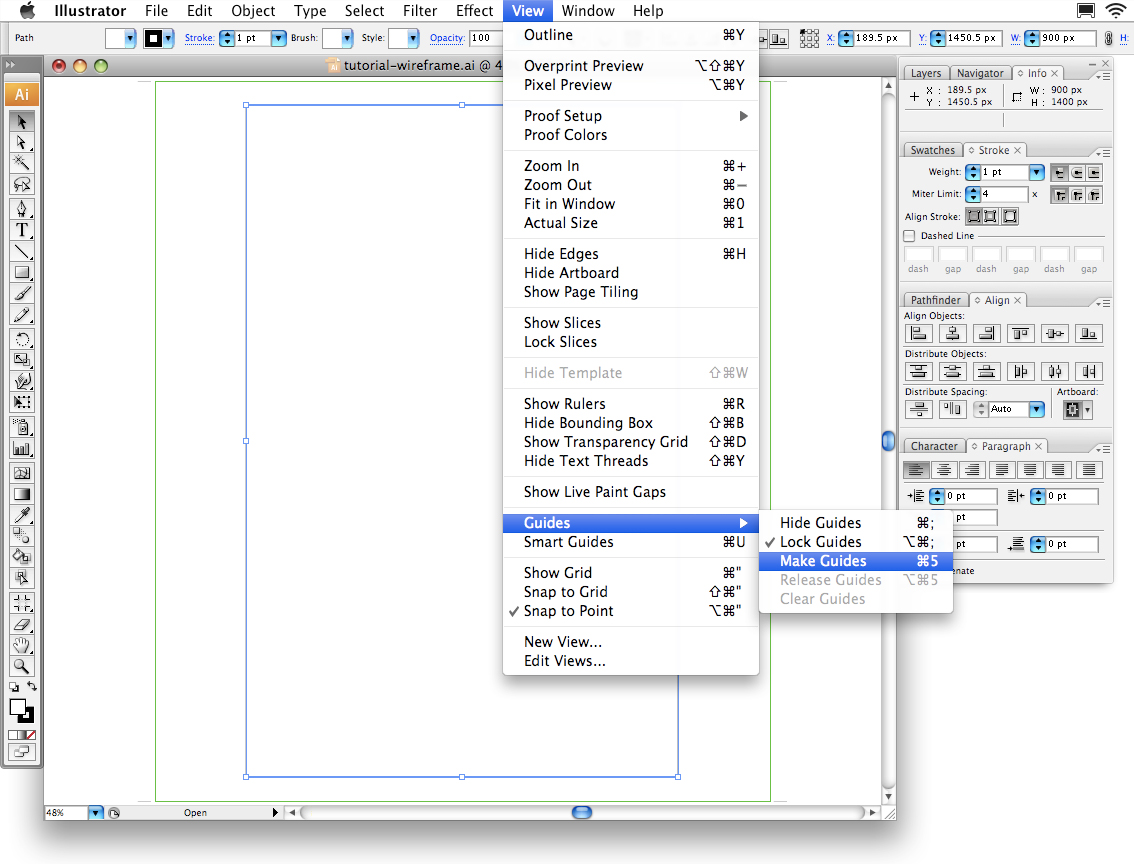Switch to the Pathfinder tab
Image resolution: width=1134 pixels, height=864 pixels.
tap(935, 300)
